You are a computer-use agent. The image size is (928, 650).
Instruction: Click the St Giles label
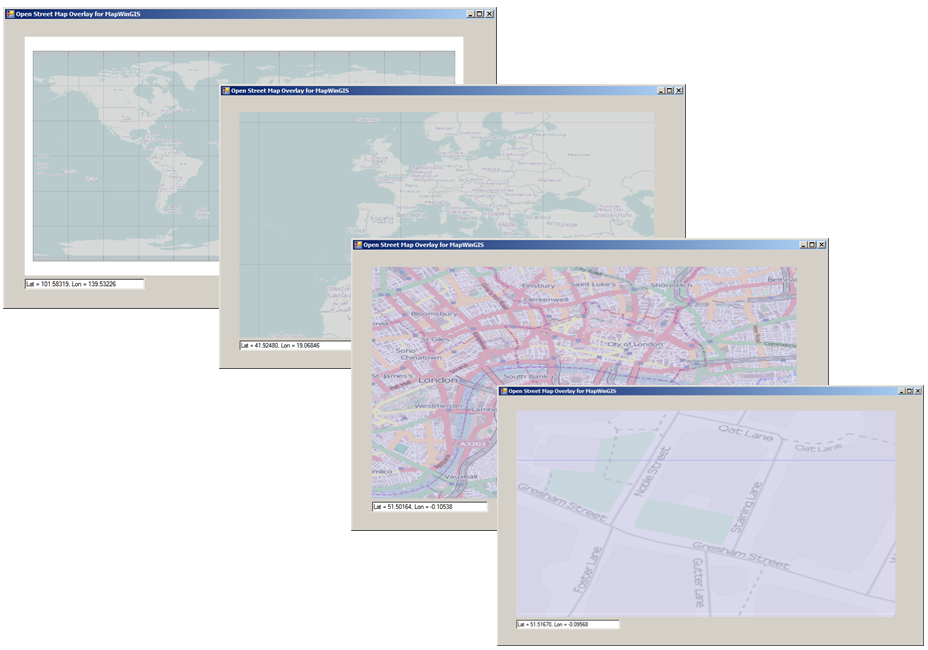pyautogui.click(x=435, y=339)
